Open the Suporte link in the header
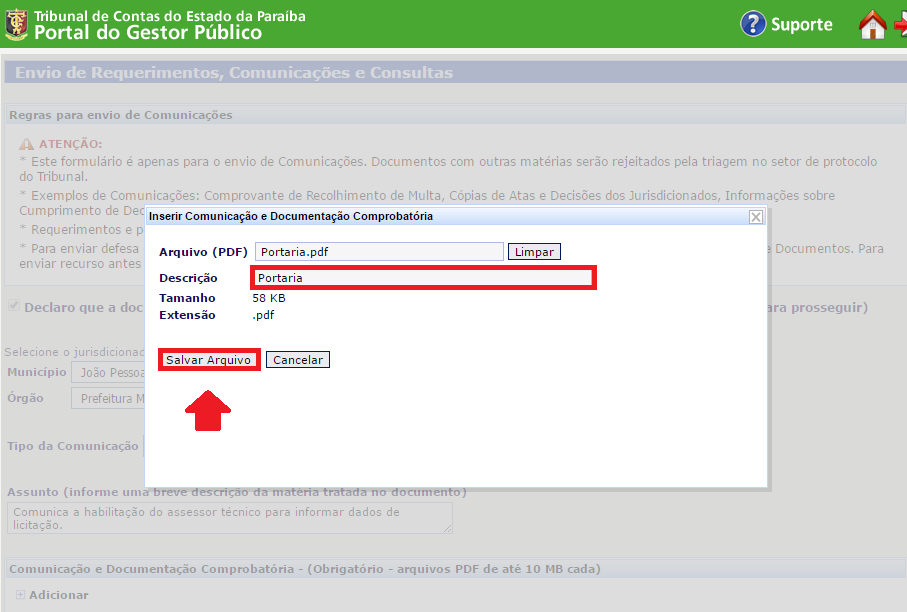The image size is (907, 612). (801, 25)
